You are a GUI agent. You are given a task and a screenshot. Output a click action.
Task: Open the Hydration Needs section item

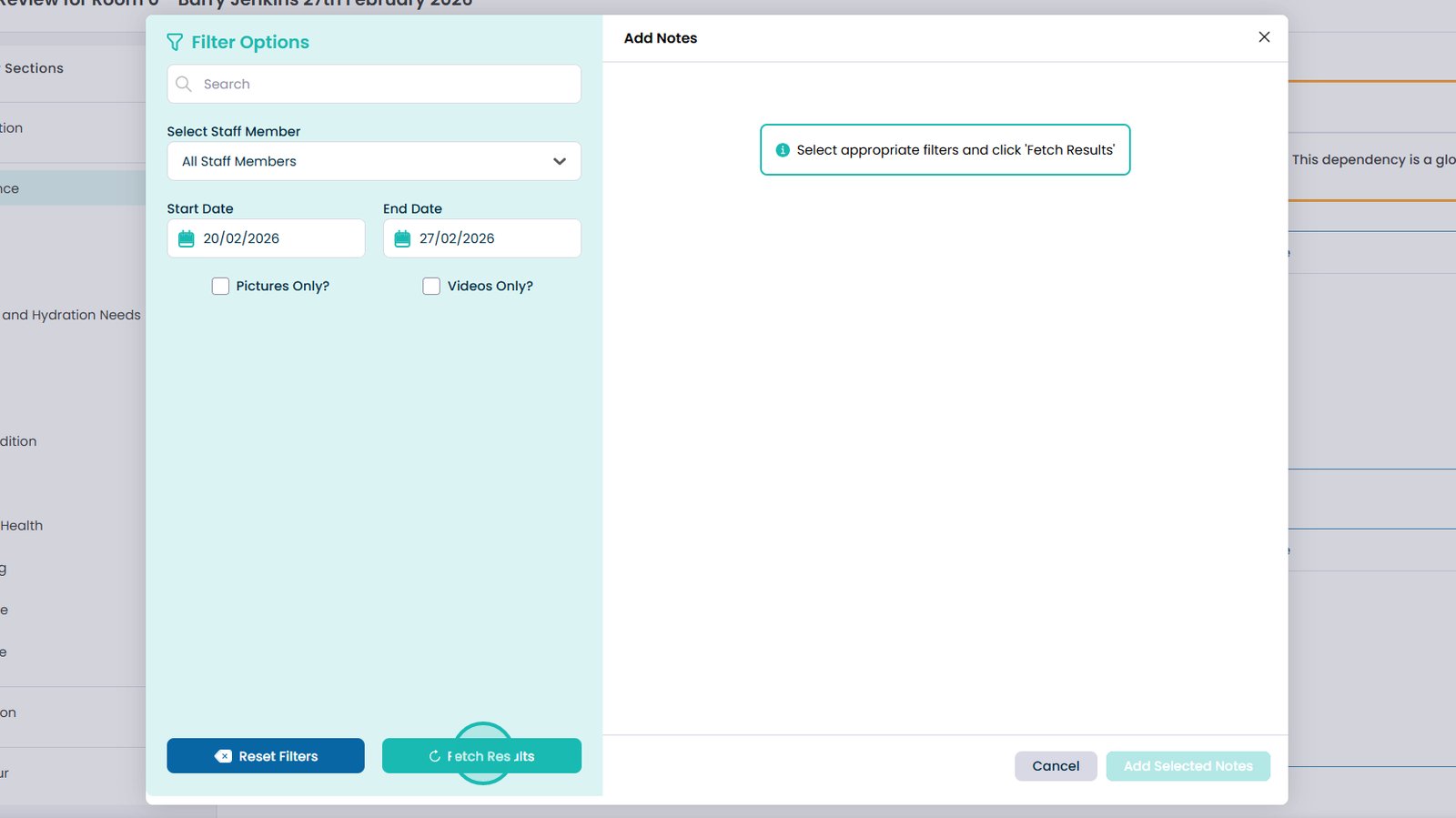coord(71,315)
